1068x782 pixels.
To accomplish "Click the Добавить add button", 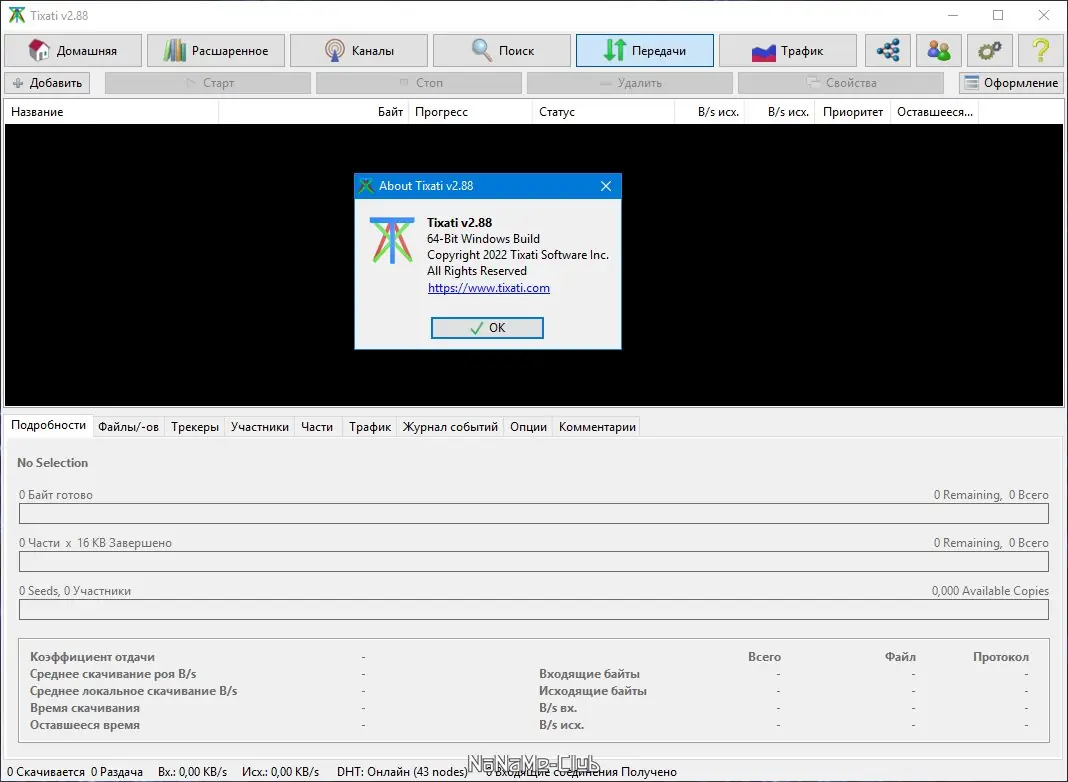I will coord(48,83).
